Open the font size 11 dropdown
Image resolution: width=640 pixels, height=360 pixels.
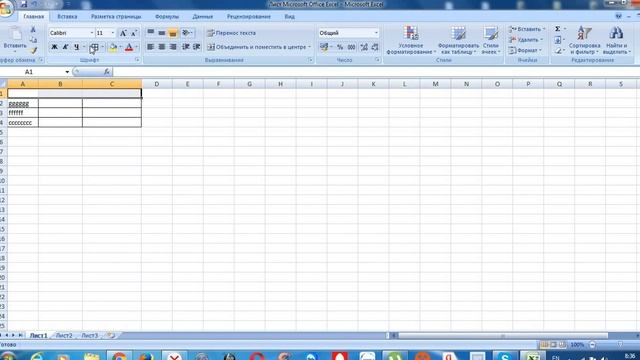[x=113, y=33]
